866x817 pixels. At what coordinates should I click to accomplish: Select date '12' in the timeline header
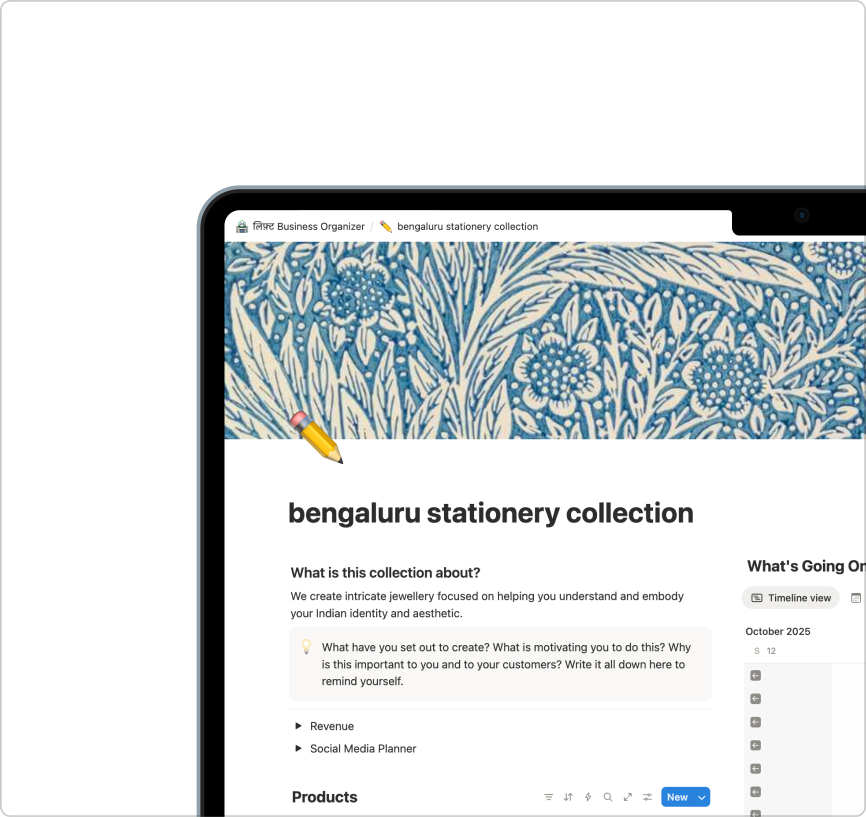[771, 651]
